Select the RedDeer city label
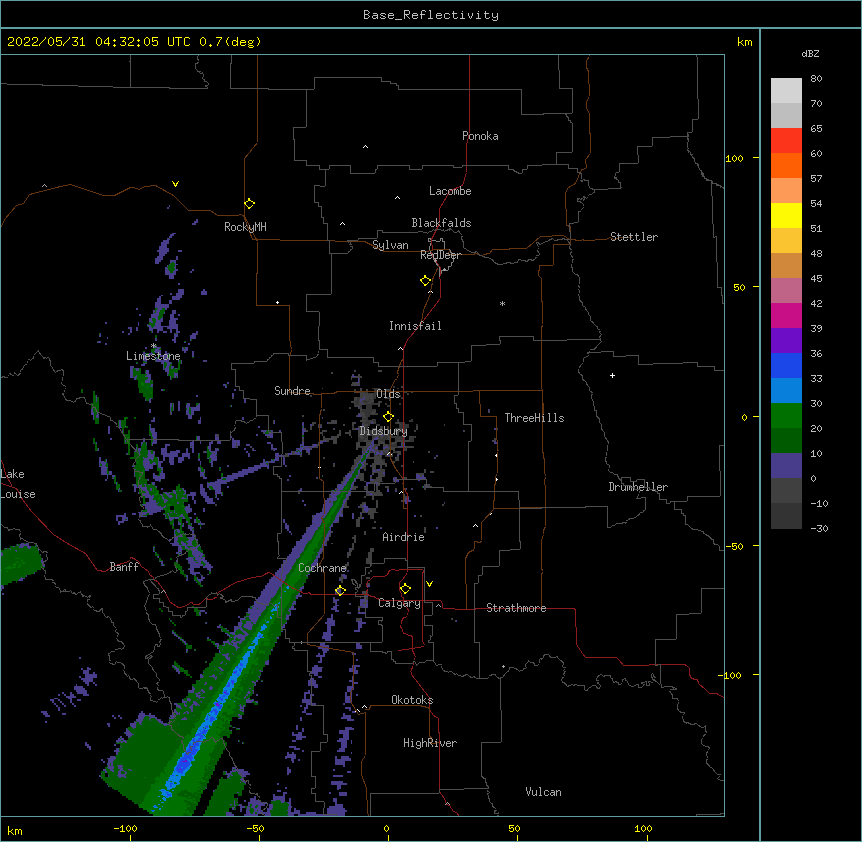Viewport: 862px width, 842px height. coord(440,255)
